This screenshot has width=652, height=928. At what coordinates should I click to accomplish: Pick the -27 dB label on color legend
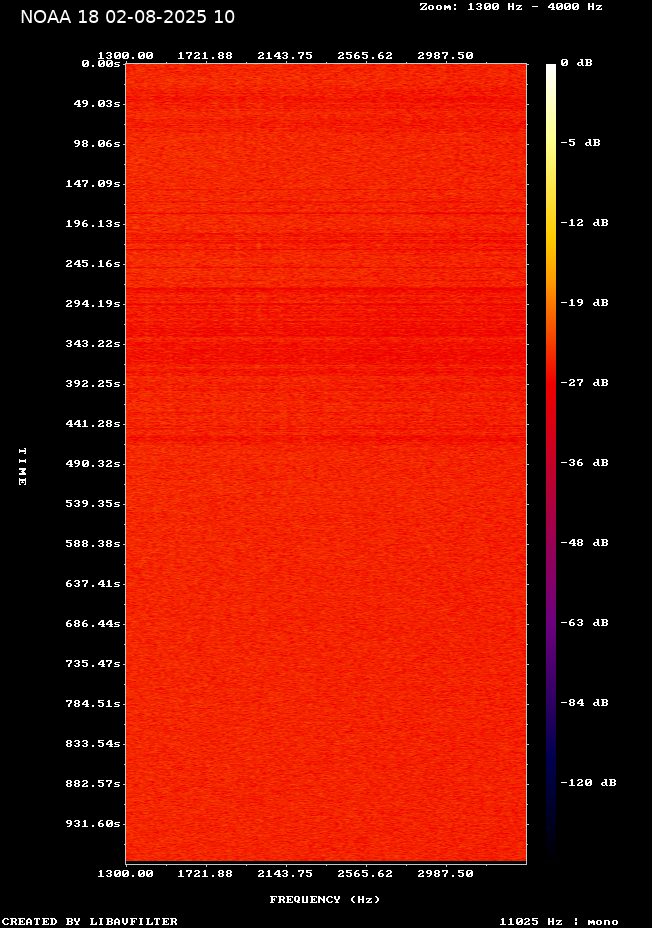point(584,383)
